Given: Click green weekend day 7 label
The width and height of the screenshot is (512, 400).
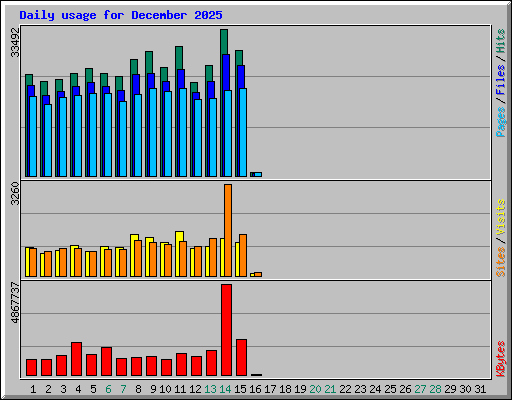Looking at the screenshot, I should 123,389.
